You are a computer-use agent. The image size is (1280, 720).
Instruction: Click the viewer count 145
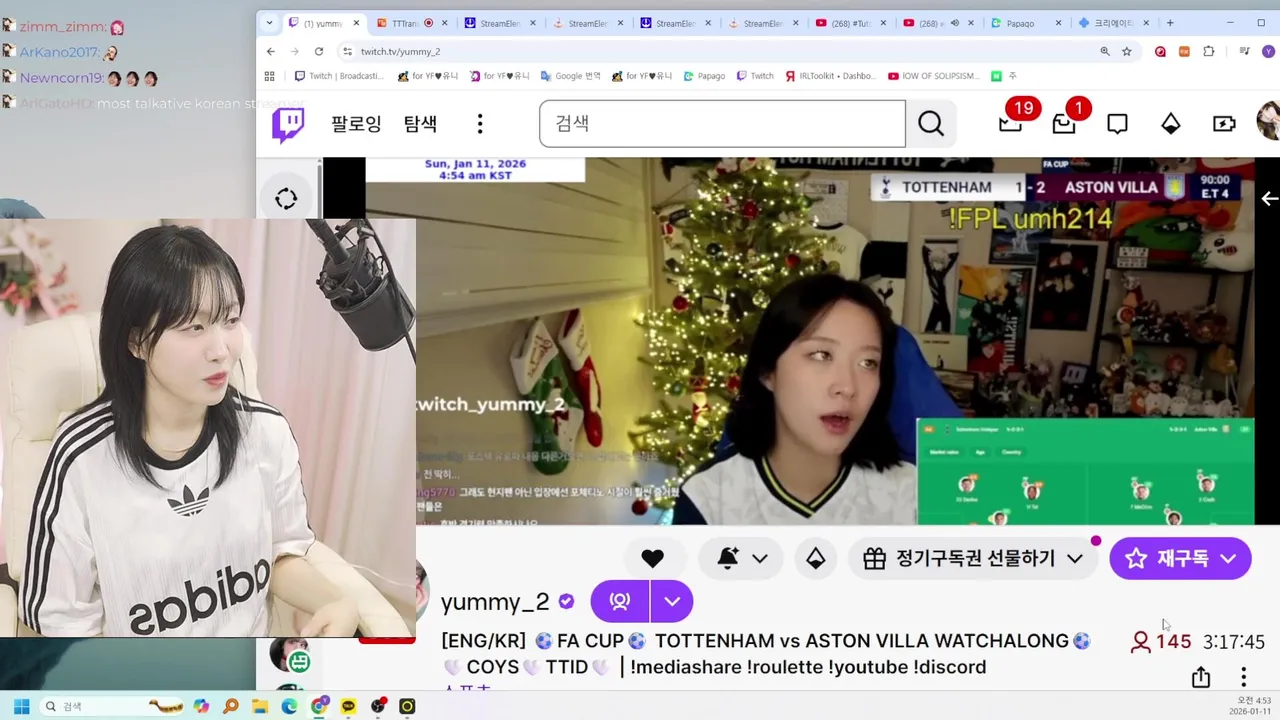pos(1161,642)
